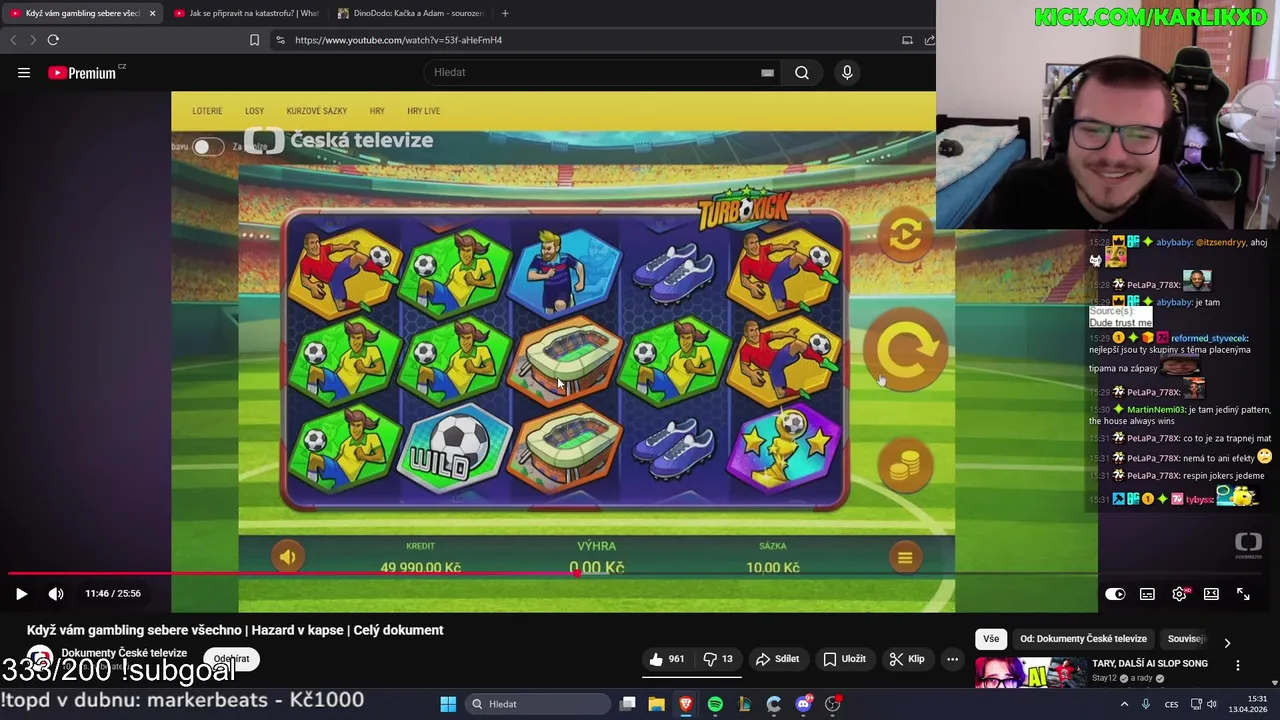Select the 'Vše' filter chip

point(990,639)
